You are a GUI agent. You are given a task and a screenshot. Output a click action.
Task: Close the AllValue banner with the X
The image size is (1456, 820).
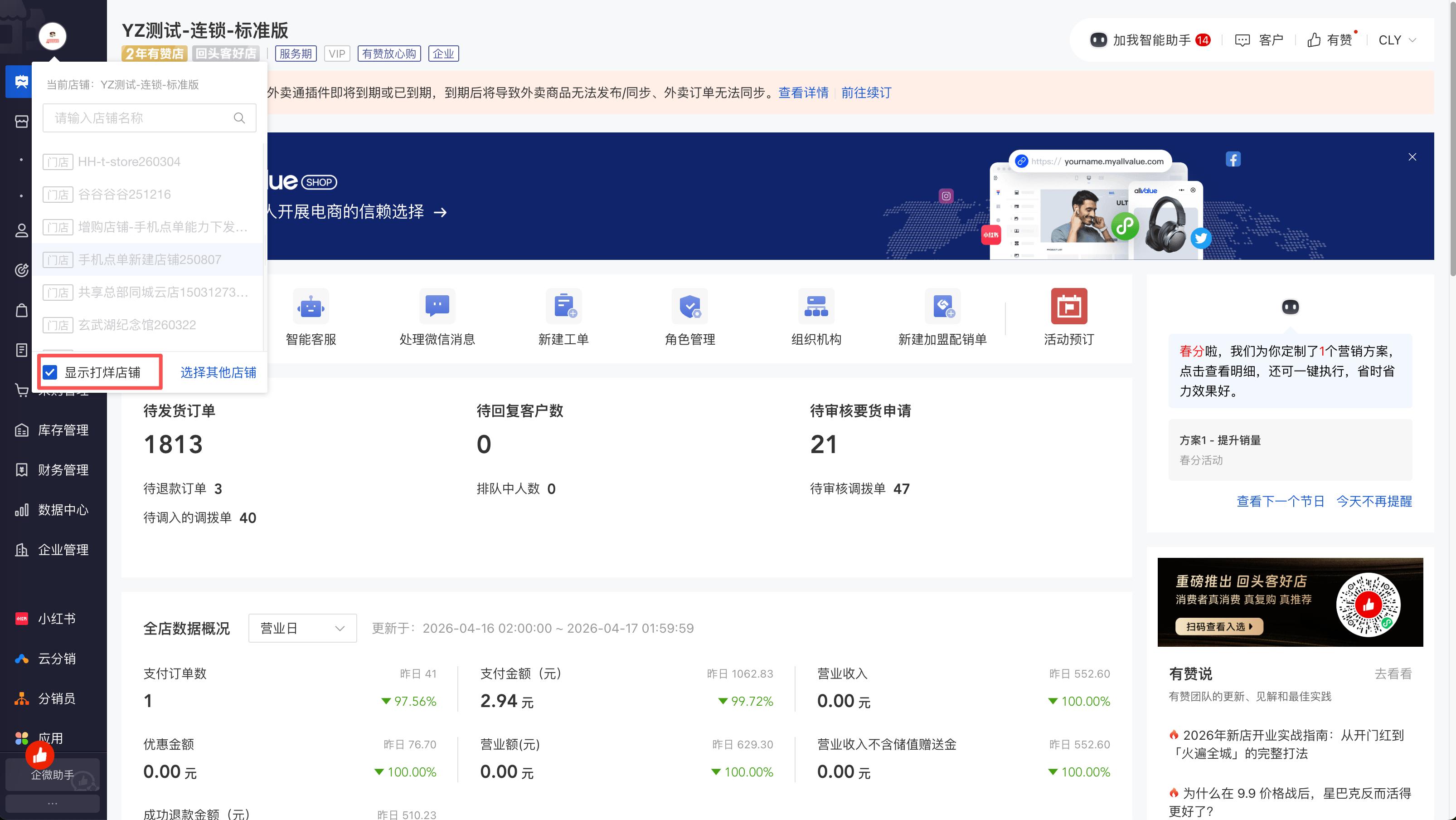coord(1412,156)
